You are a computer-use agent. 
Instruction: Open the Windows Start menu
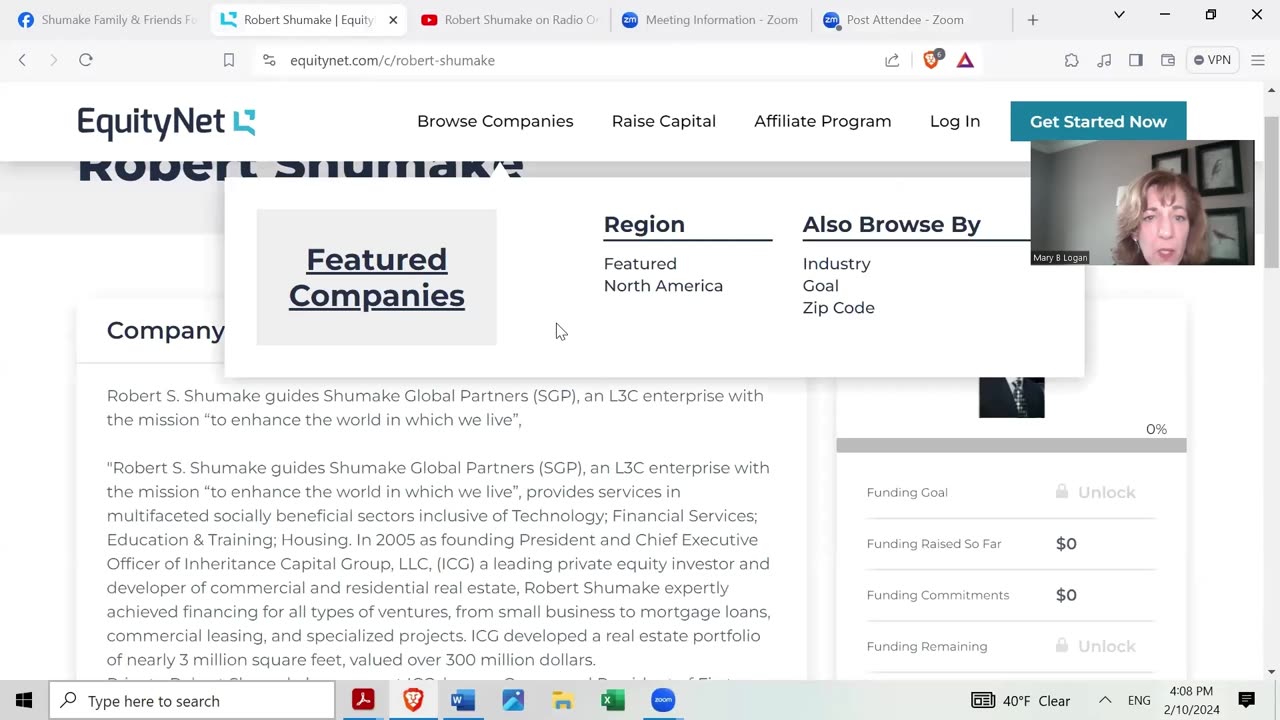point(24,700)
